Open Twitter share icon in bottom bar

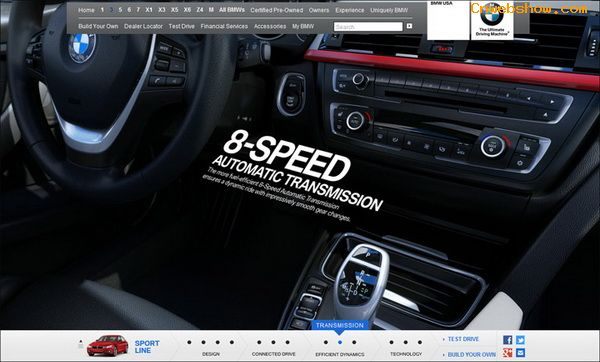[x=520, y=340]
